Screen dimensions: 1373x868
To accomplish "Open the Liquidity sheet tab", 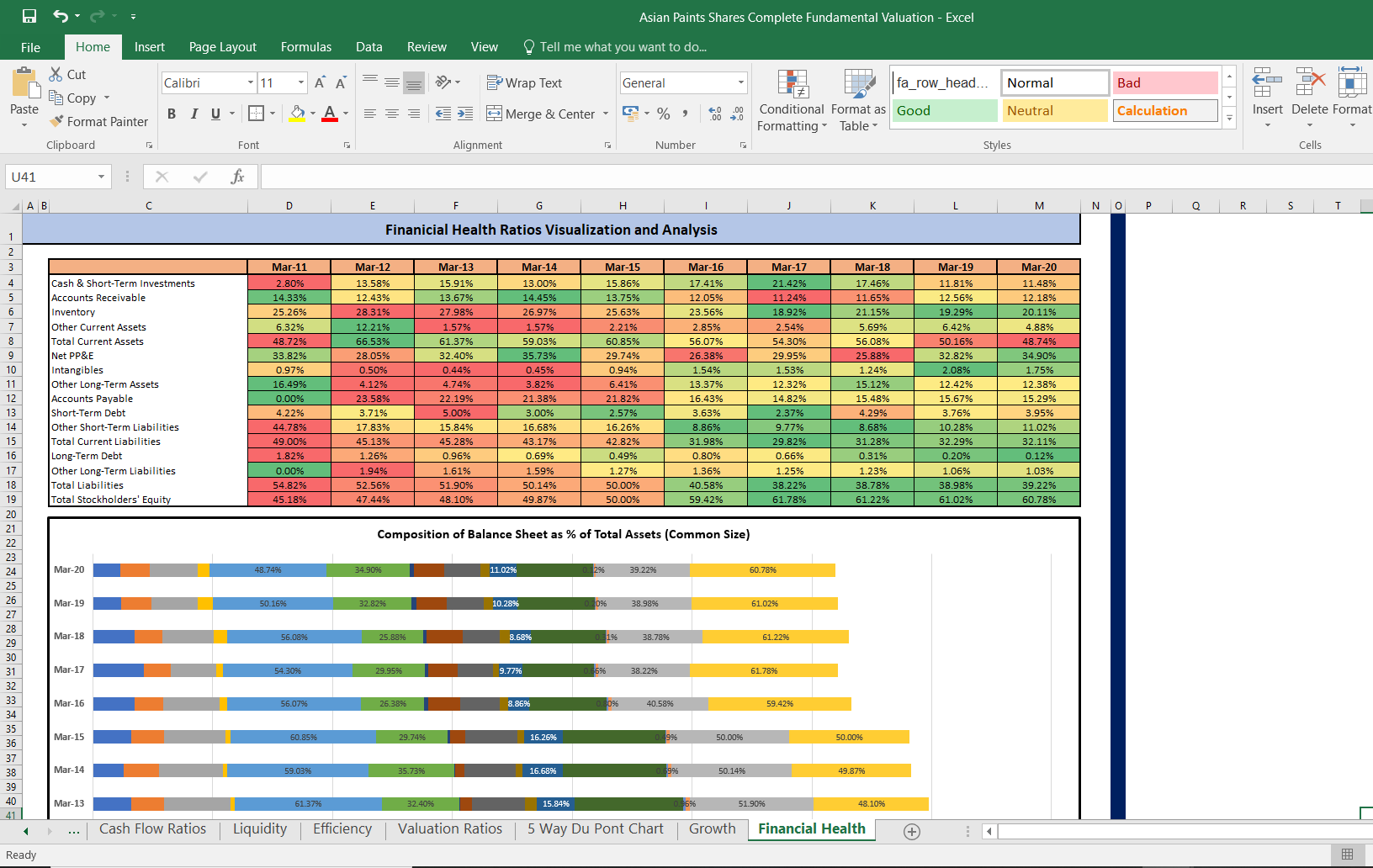I will point(260,828).
